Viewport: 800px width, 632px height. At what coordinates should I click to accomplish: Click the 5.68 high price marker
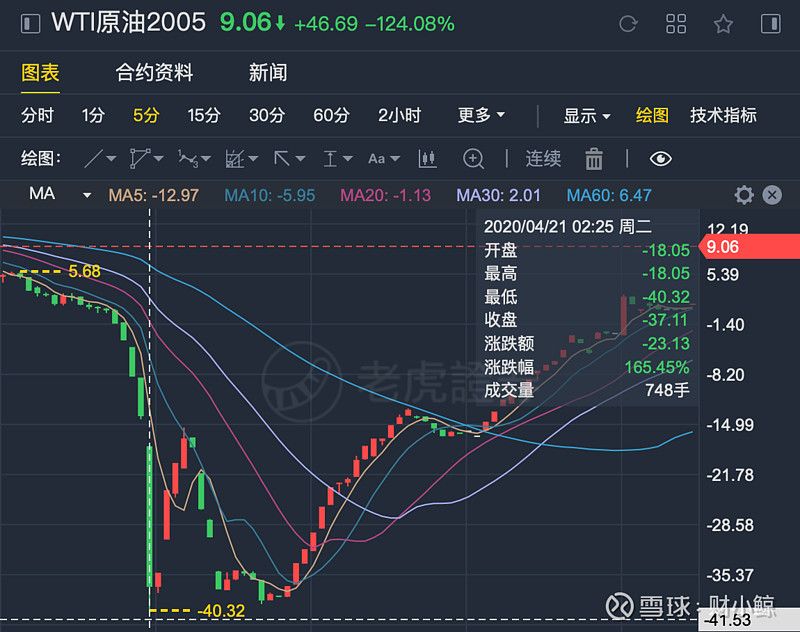(84, 271)
